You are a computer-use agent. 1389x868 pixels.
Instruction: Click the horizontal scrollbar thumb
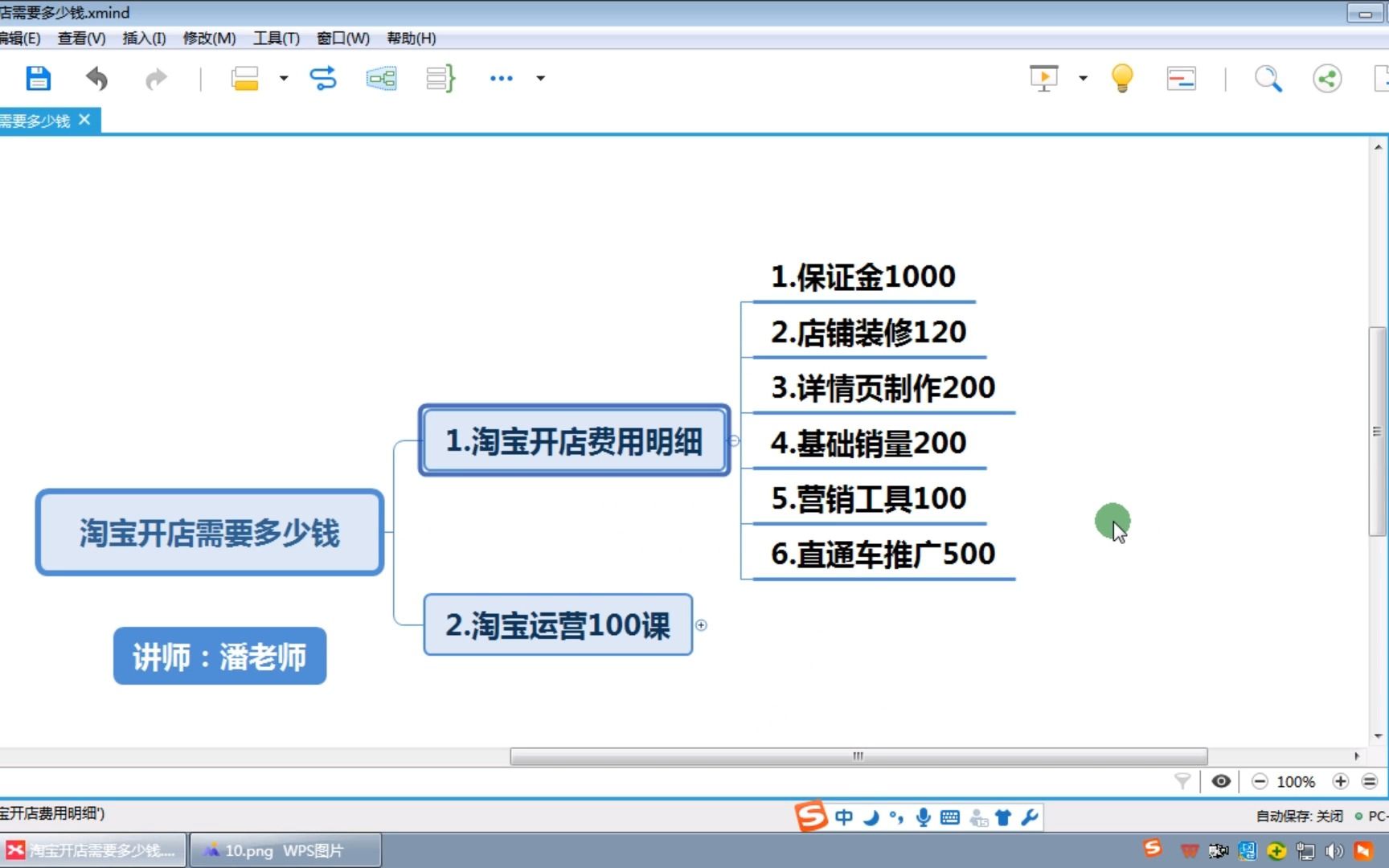(x=858, y=756)
